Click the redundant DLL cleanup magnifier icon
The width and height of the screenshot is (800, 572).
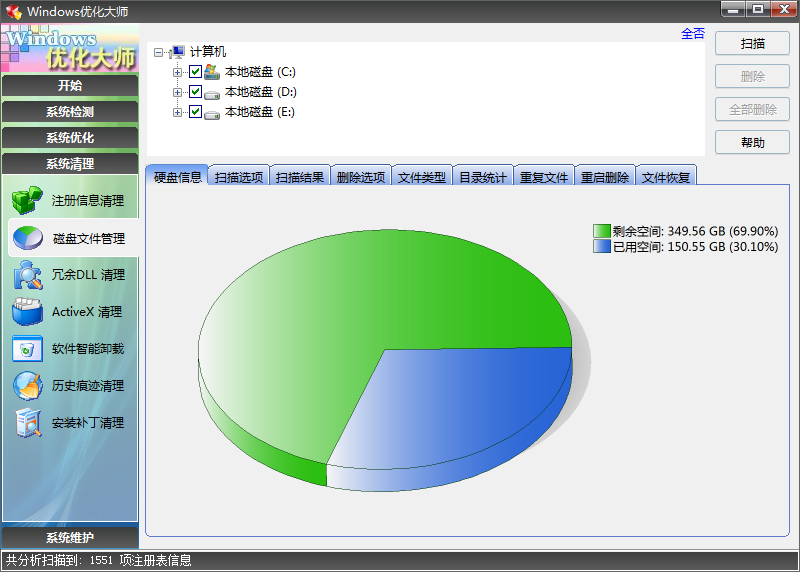[28, 275]
